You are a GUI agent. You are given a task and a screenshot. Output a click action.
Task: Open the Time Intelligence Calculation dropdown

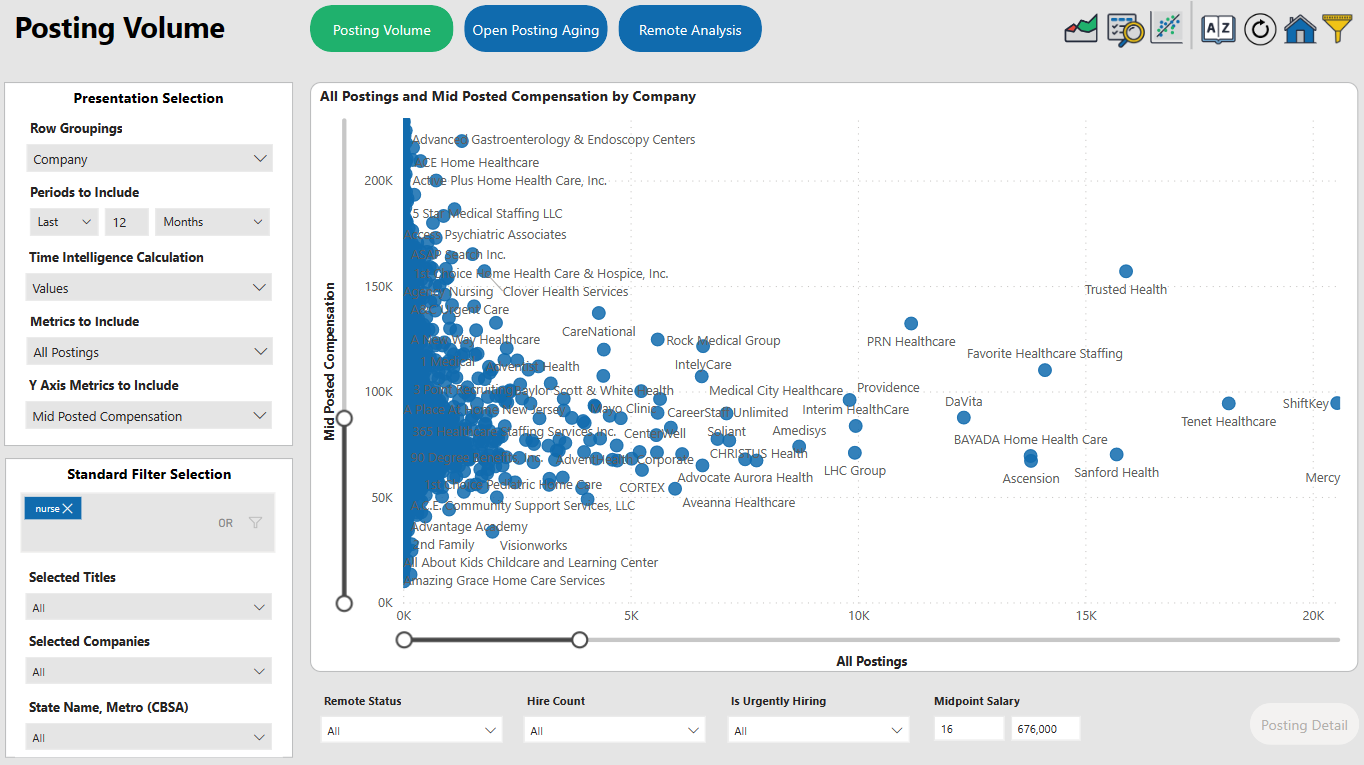click(148, 287)
